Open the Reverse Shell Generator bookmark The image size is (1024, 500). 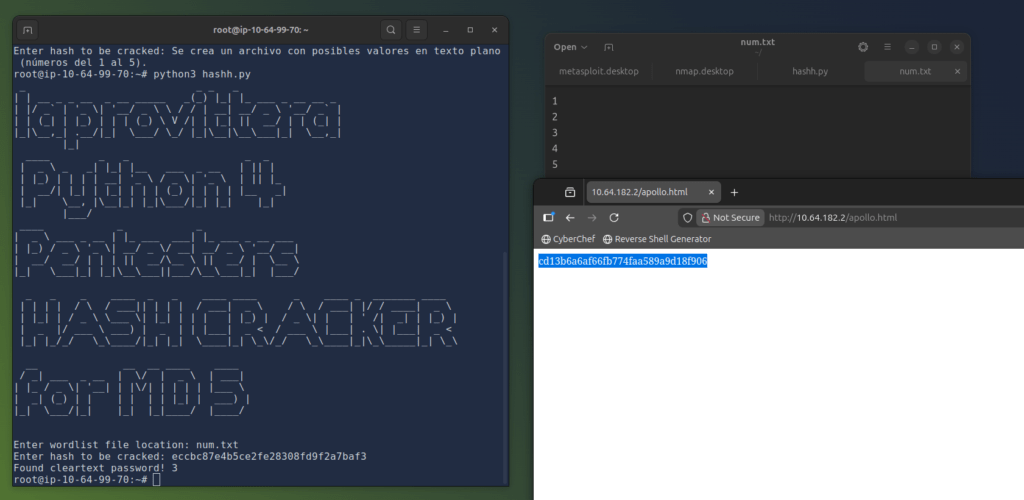[x=657, y=239]
